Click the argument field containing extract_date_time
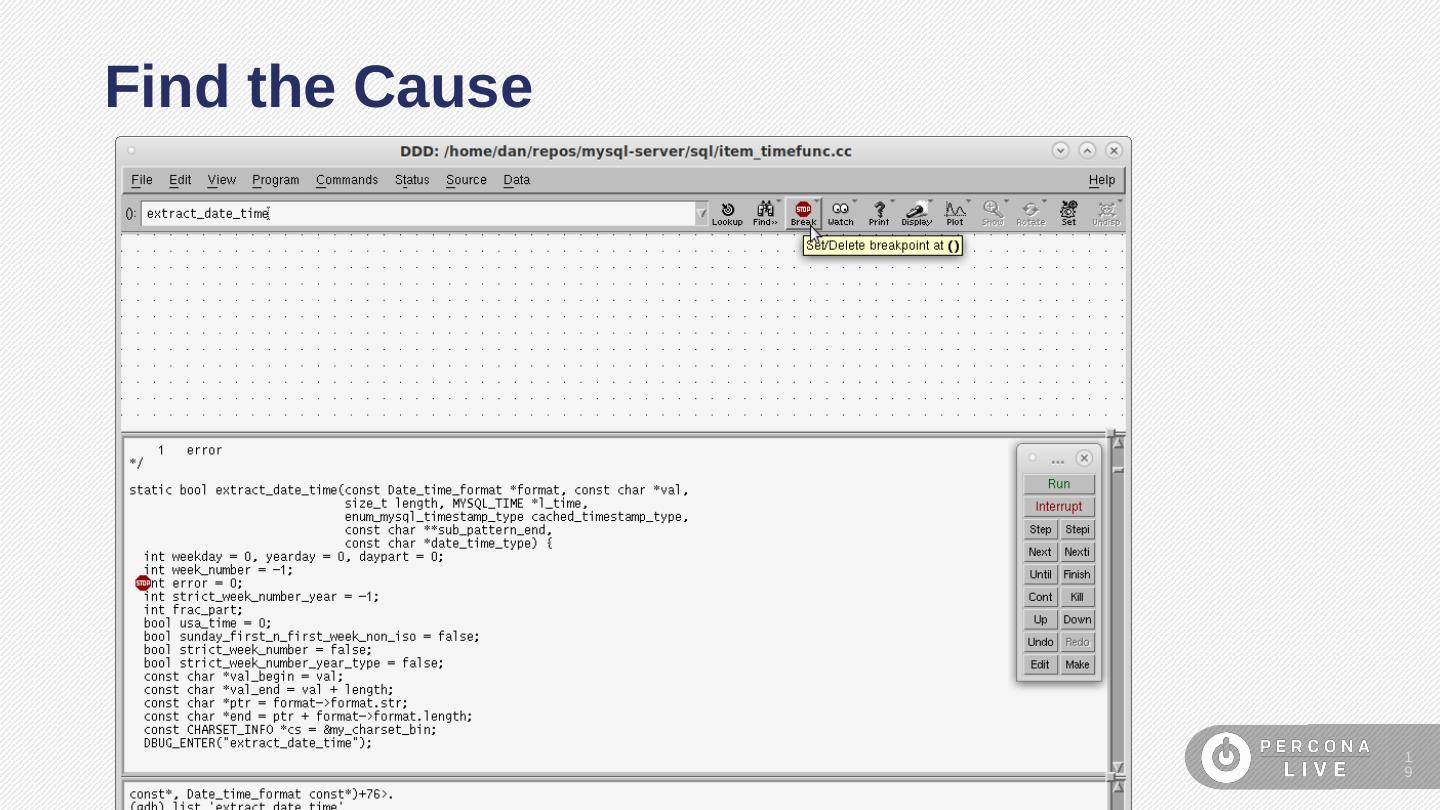 point(418,213)
